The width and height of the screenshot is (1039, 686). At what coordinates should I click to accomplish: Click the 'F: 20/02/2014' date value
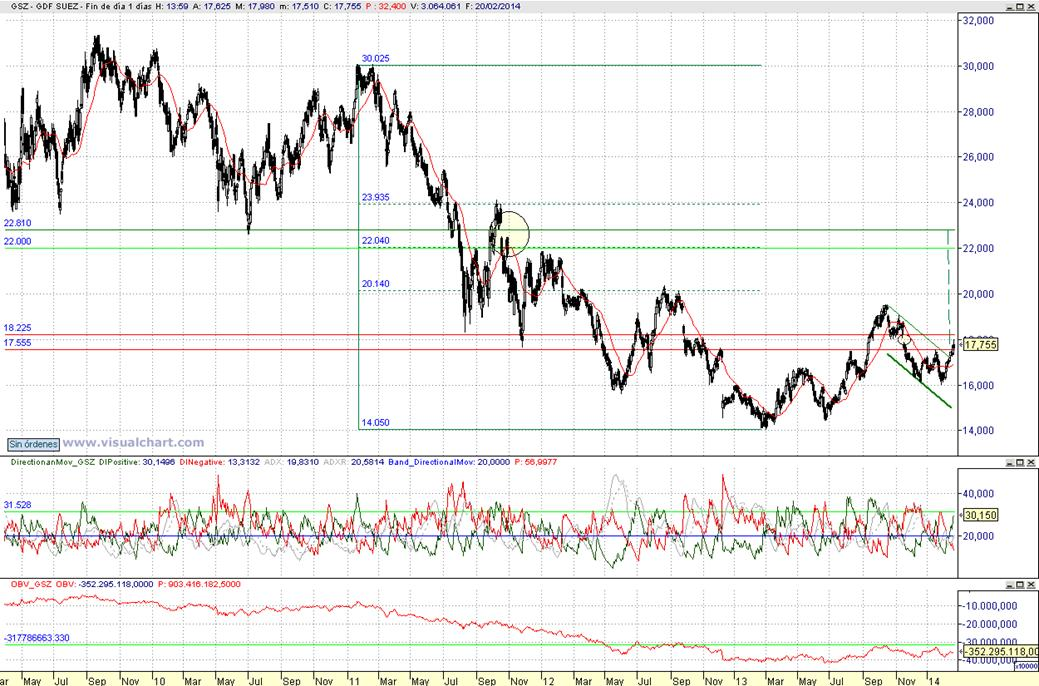(494, 6)
